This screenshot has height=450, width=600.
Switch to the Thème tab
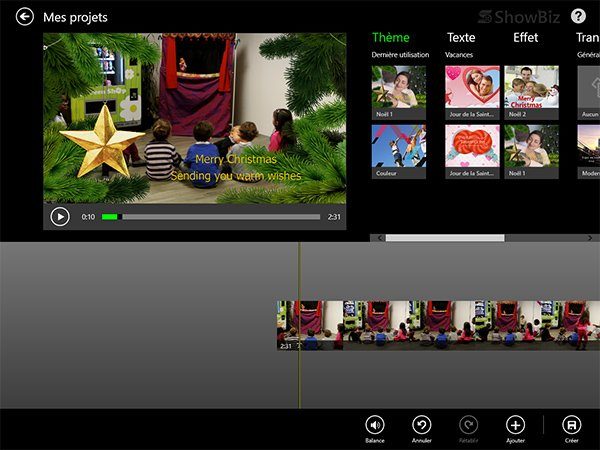pos(391,38)
